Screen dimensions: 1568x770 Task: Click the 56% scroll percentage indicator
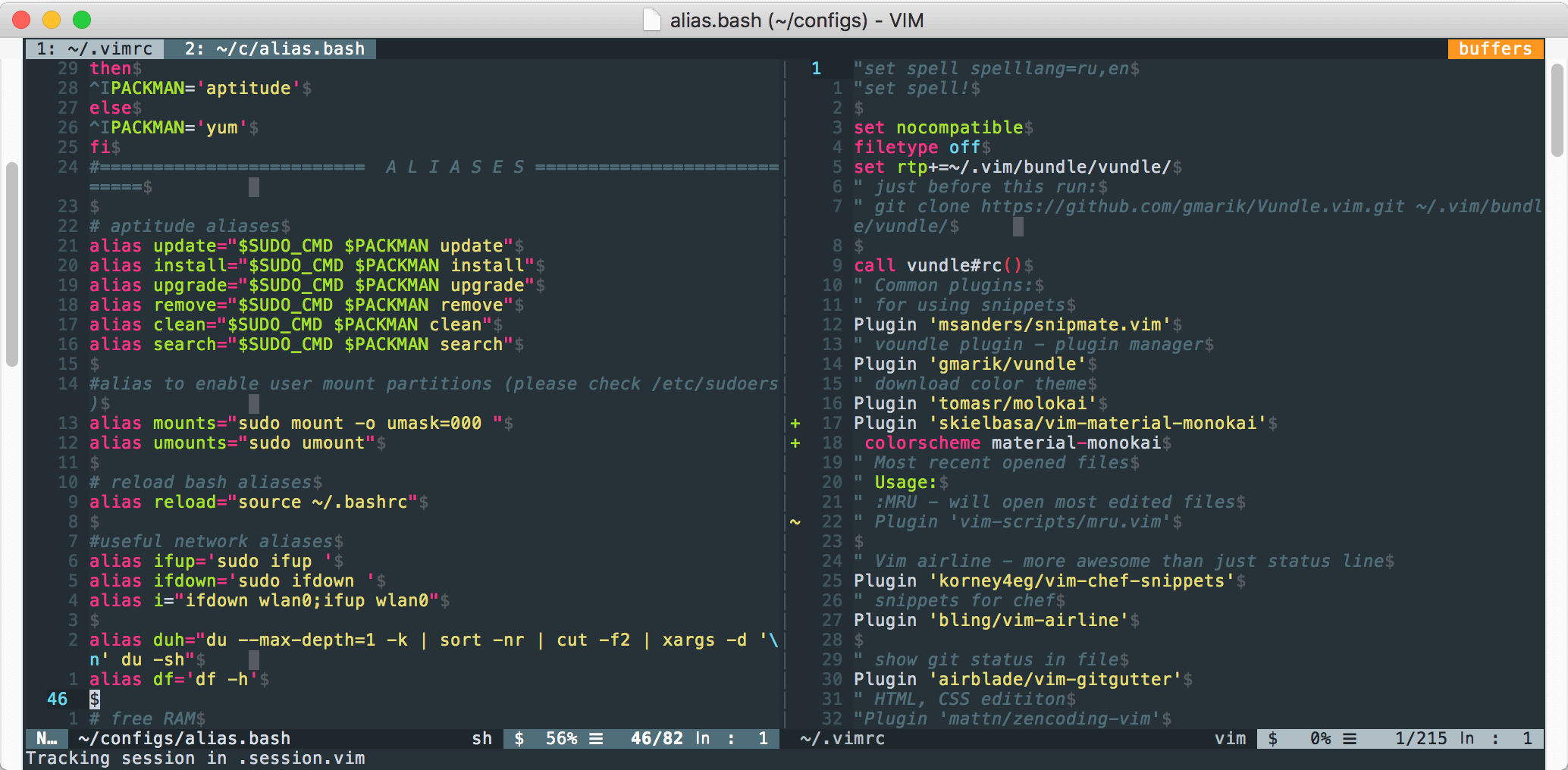pyautogui.click(x=560, y=738)
